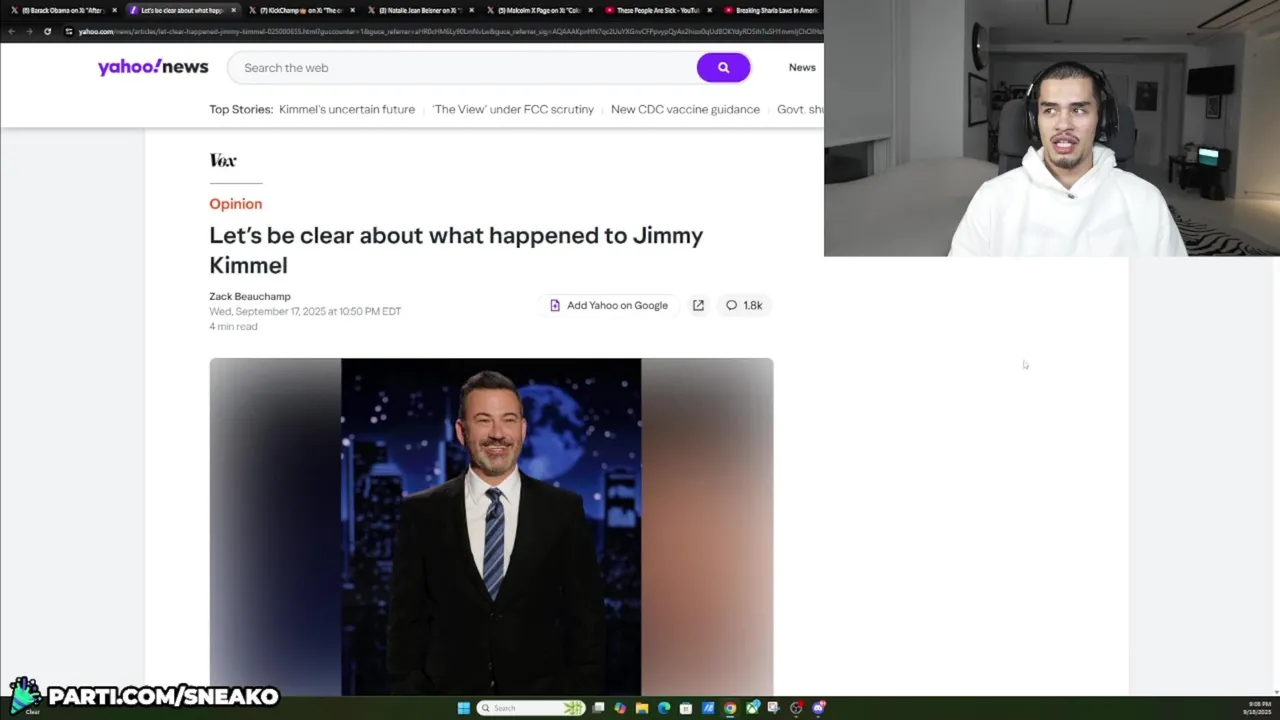Open the Windows Start menu
The height and width of the screenshot is (720, 1280).
click(464, 708)
